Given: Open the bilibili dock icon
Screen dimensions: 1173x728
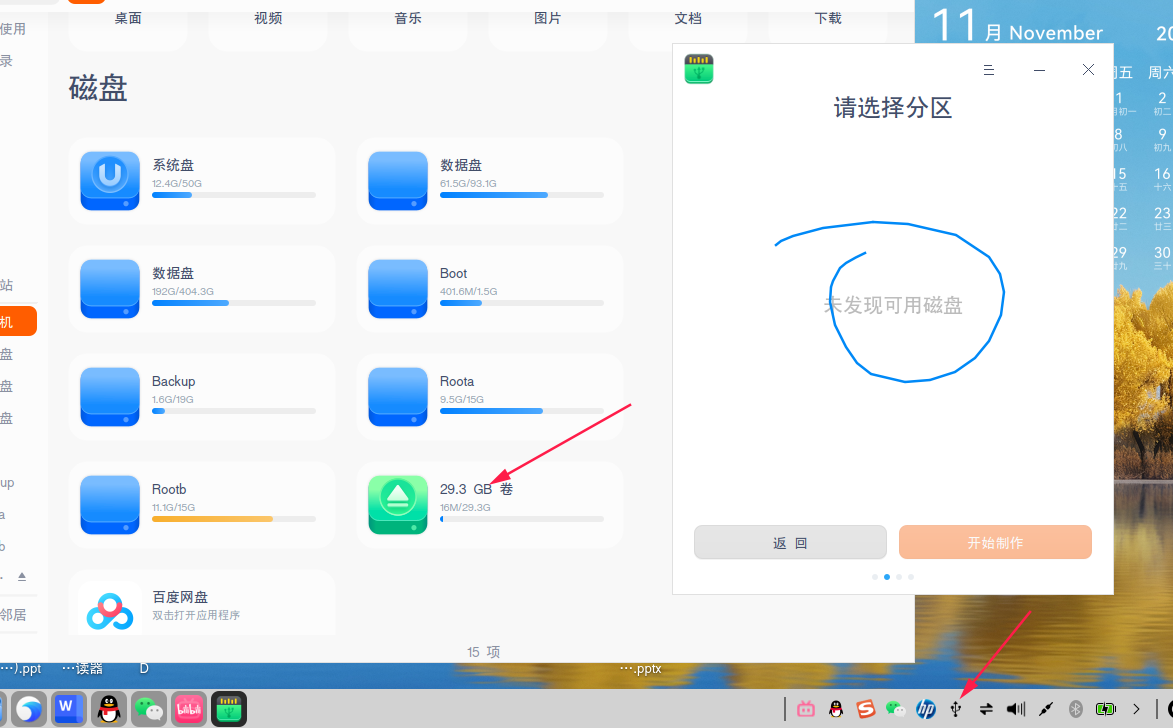Looking at the screenshot, I should [189, 709].
